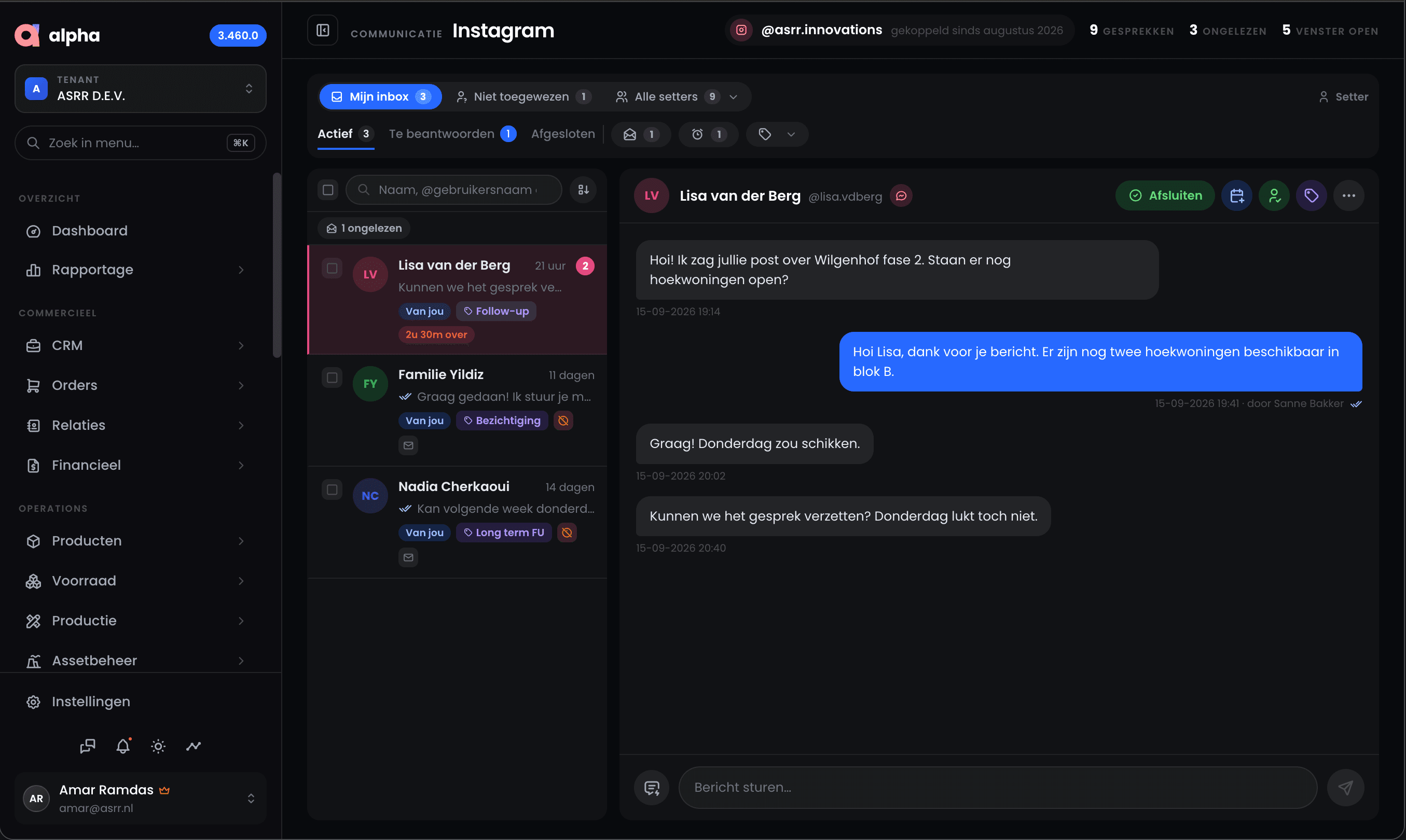Collapse the sidebar panel toggle icon
1406x840 pixels.
tap(322, 30)
